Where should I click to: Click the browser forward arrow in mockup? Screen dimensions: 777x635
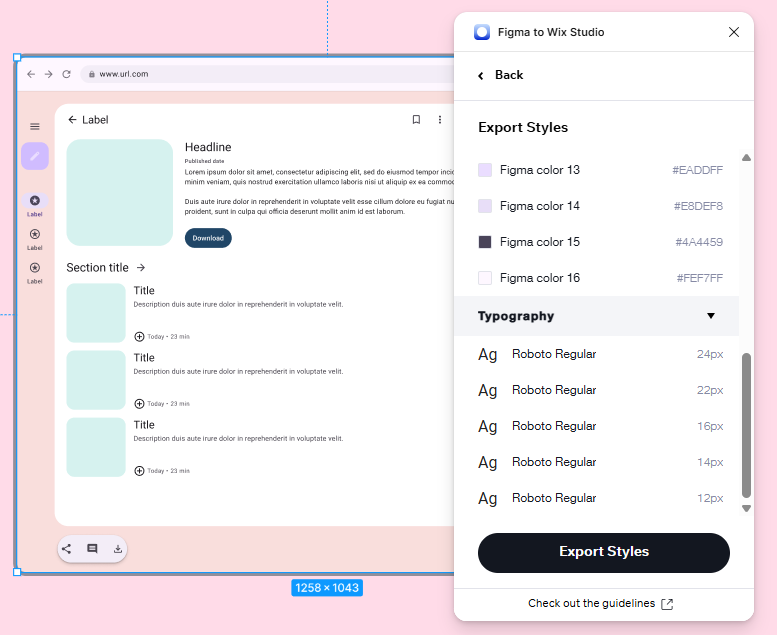coord(49,74)
